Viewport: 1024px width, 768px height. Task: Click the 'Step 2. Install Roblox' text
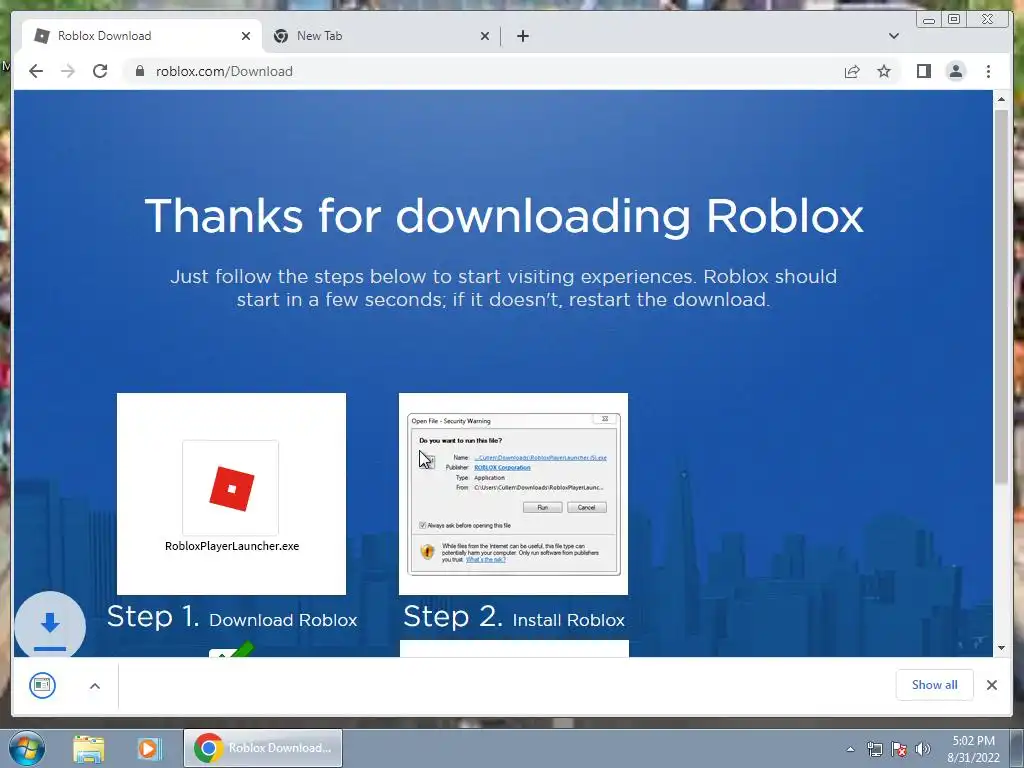point(513,617)
